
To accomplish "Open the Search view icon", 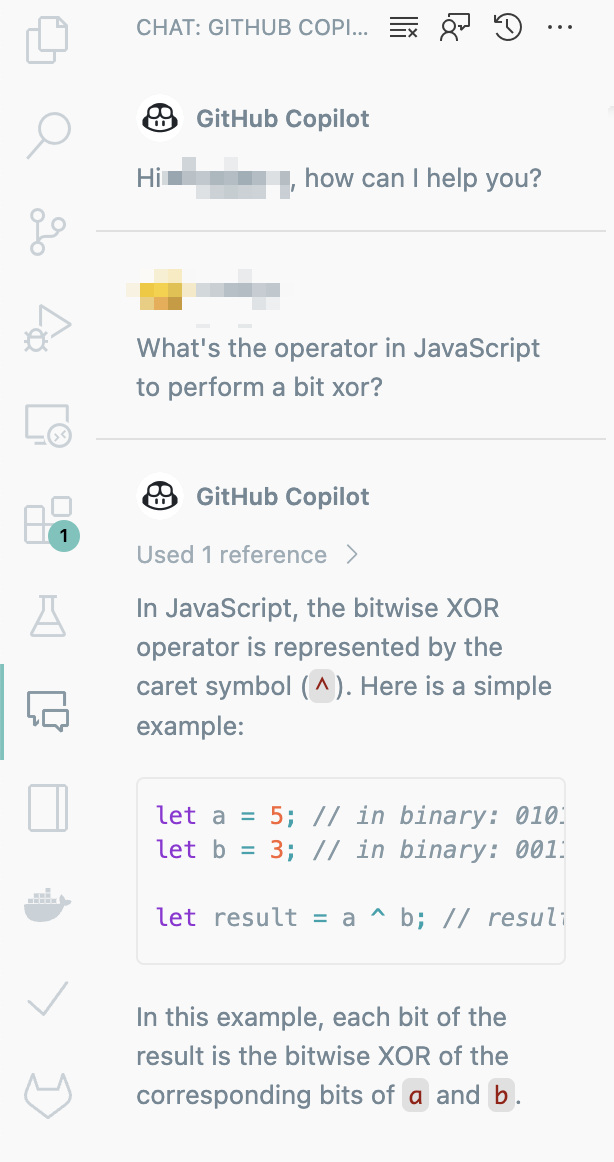I will pyautogui.click(x=48, y=135).
